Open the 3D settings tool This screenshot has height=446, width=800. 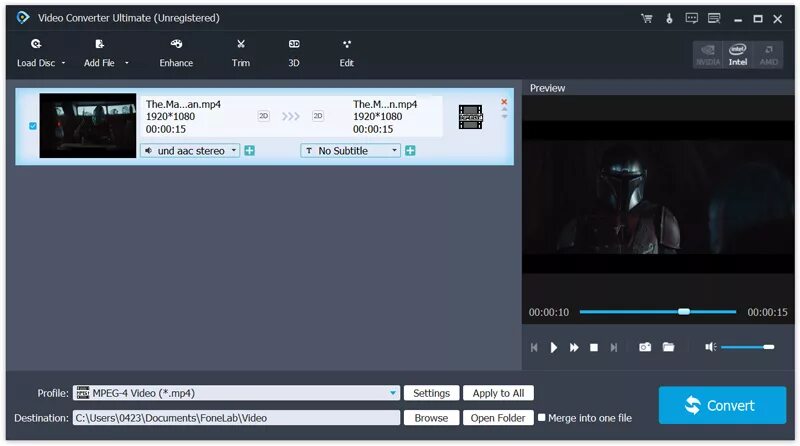[x=294, y=53]
